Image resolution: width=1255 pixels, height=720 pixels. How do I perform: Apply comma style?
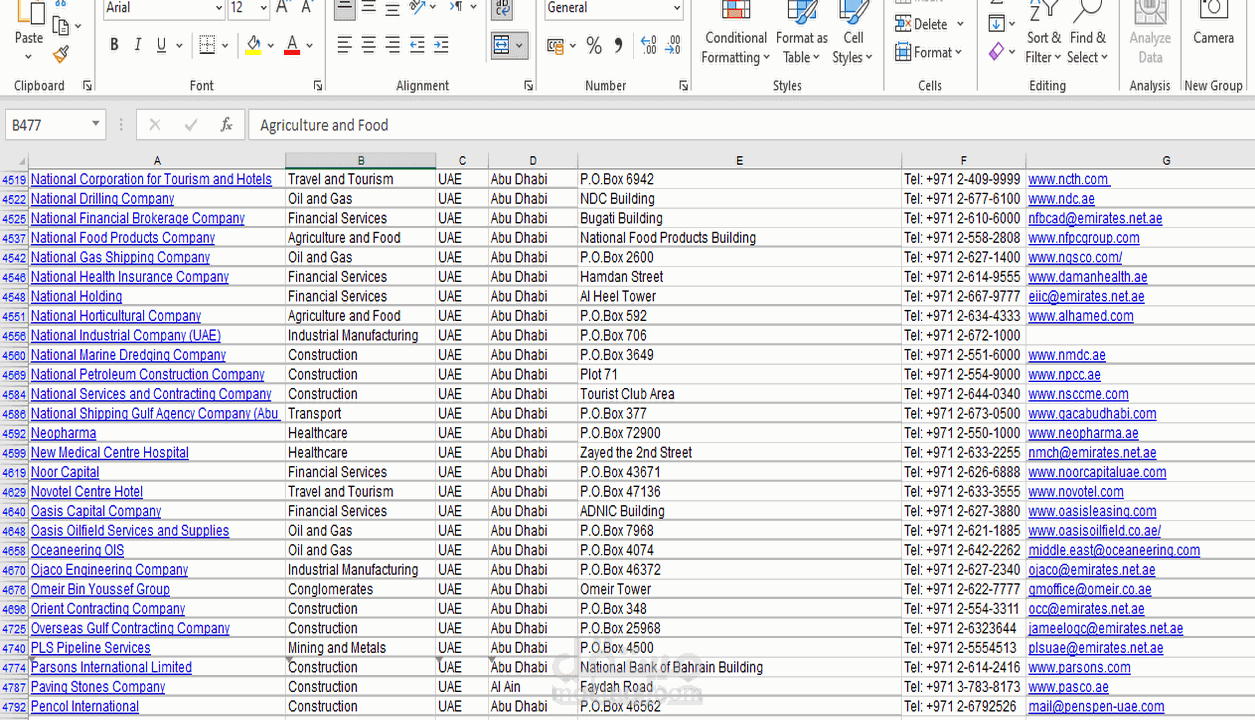[x=618, y=46]
